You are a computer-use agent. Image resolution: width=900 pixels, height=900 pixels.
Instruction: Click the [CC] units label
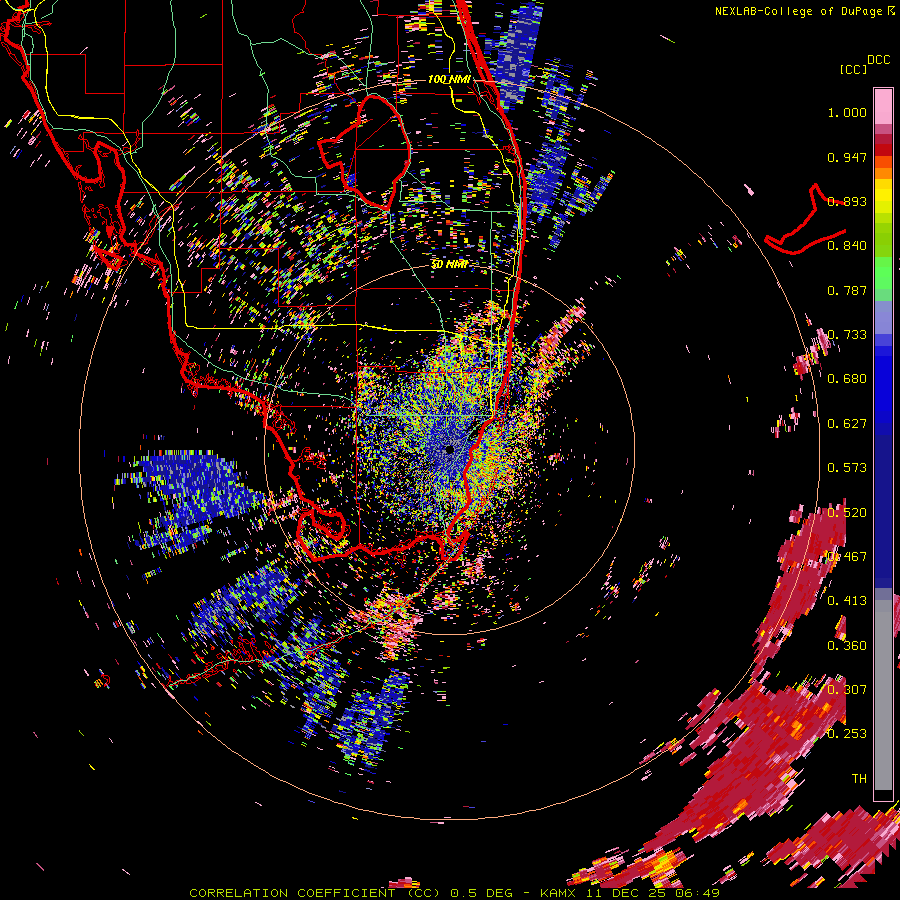point(853,69)
